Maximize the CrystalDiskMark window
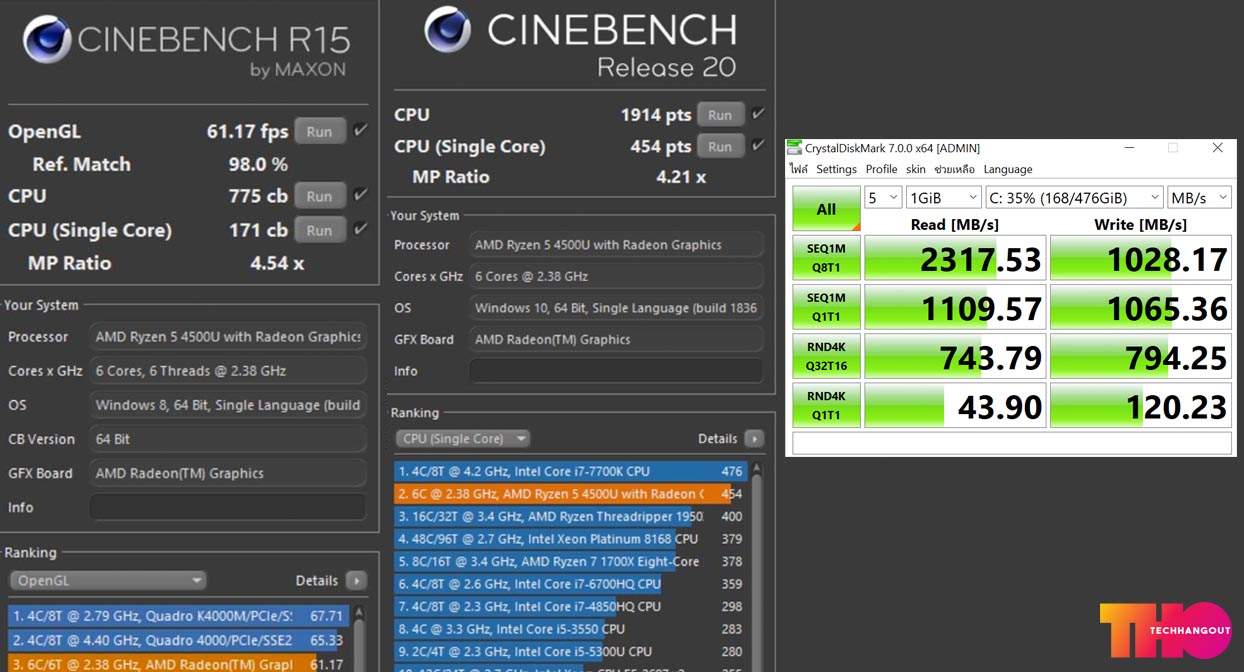Viewport: 1244px width, 672px height. (x=1173, y=148)
